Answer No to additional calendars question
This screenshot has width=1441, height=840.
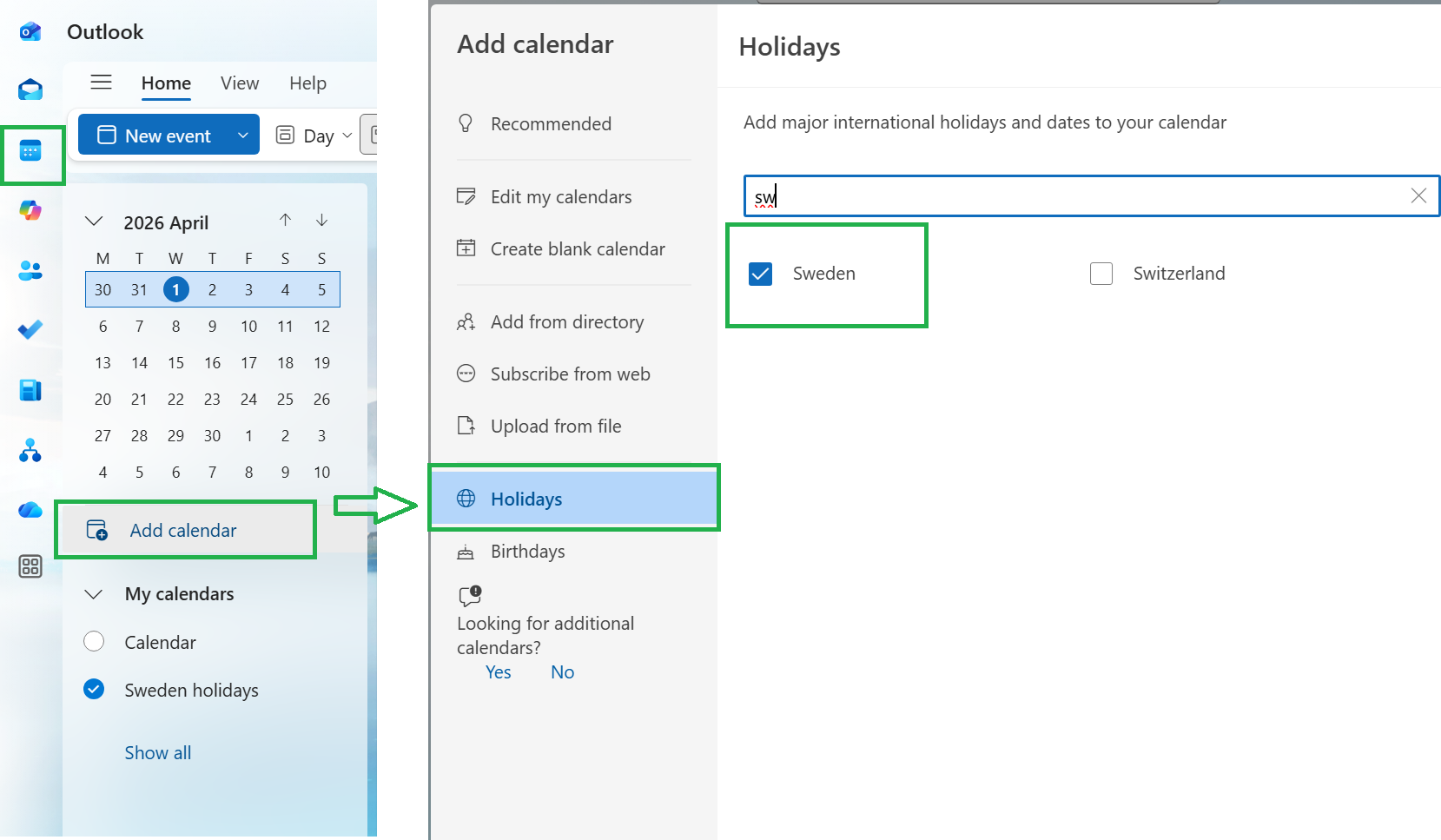click(x=562, y=672)
